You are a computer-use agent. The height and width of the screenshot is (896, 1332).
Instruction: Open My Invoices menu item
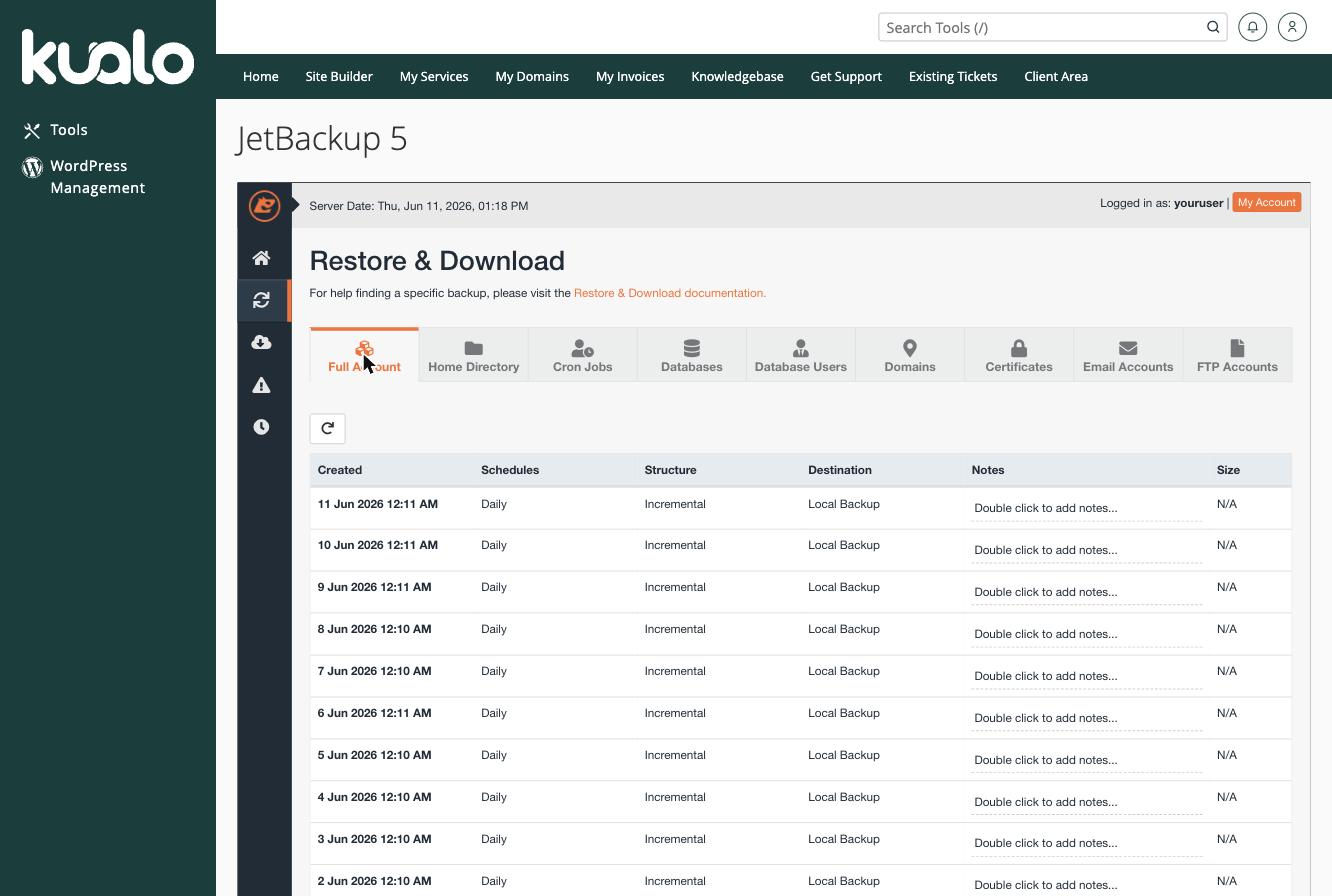(630, 76)
